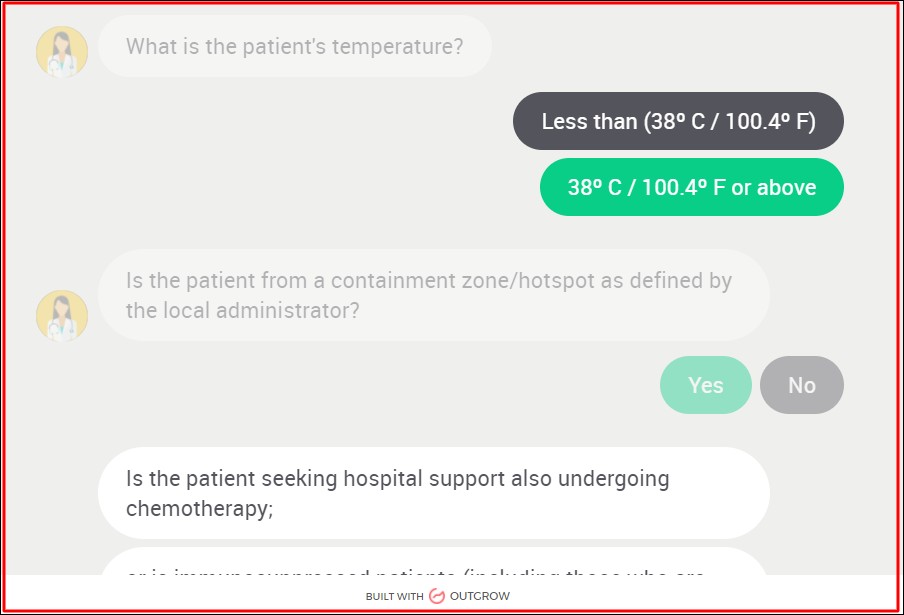
Task: Click the "What is the patient's temperature?" bubble
Action: click(295, 46)
